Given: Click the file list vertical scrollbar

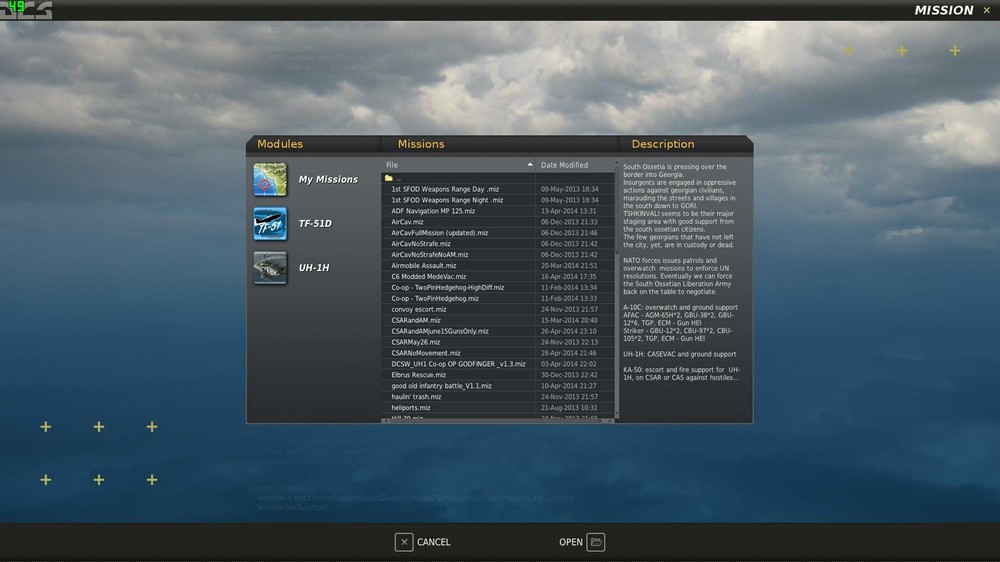Looking at the screenshot, I should [x=617, y=290].
